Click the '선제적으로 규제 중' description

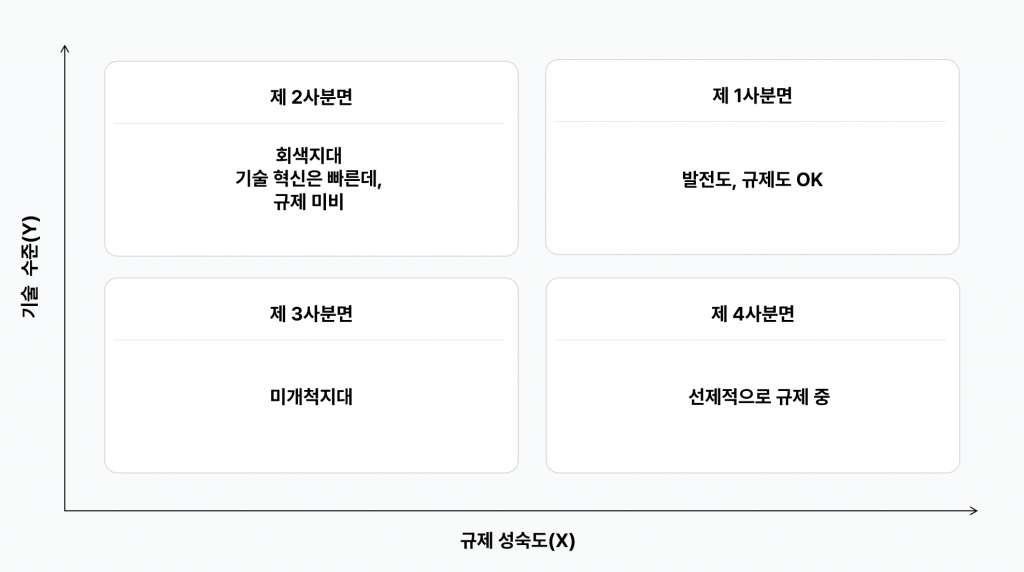pos(752,397)
